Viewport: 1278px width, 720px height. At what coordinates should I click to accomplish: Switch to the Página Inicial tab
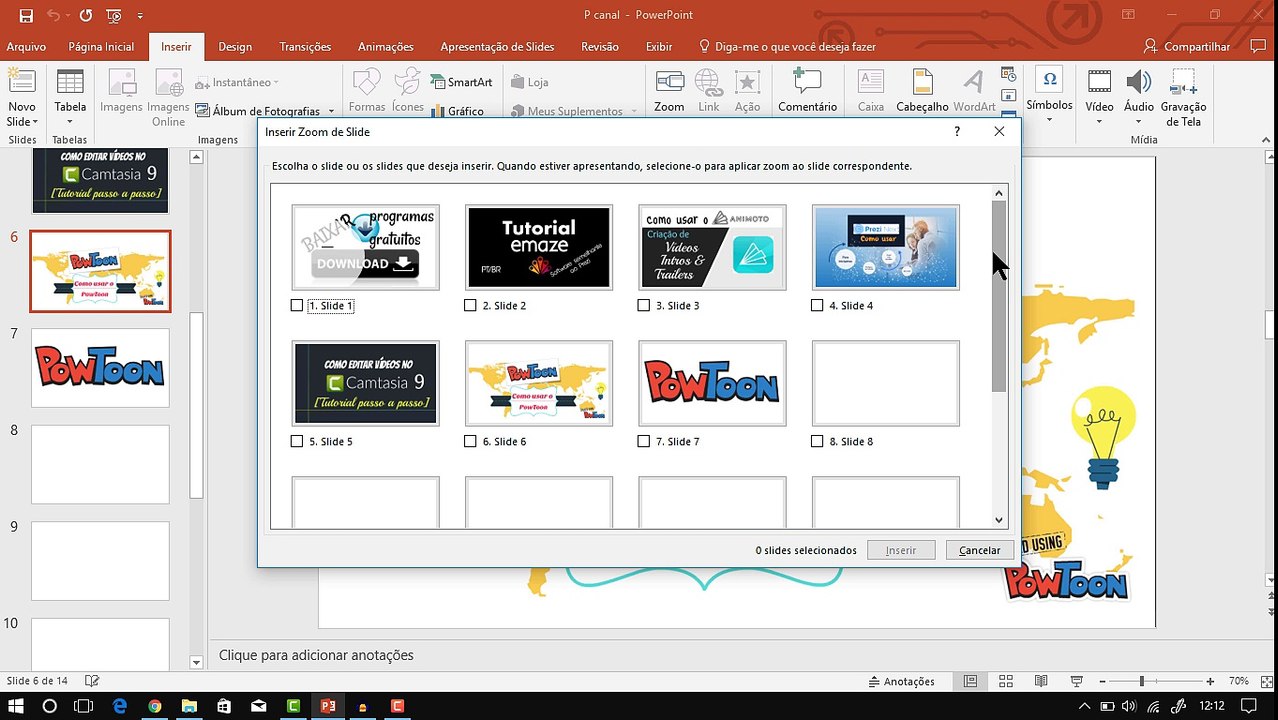pyautogui.click(x=101, y=47)
